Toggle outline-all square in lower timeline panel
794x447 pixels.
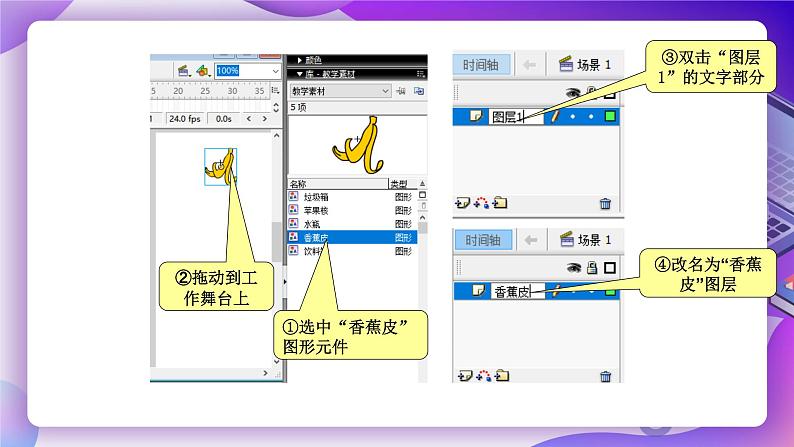(610, 267)
